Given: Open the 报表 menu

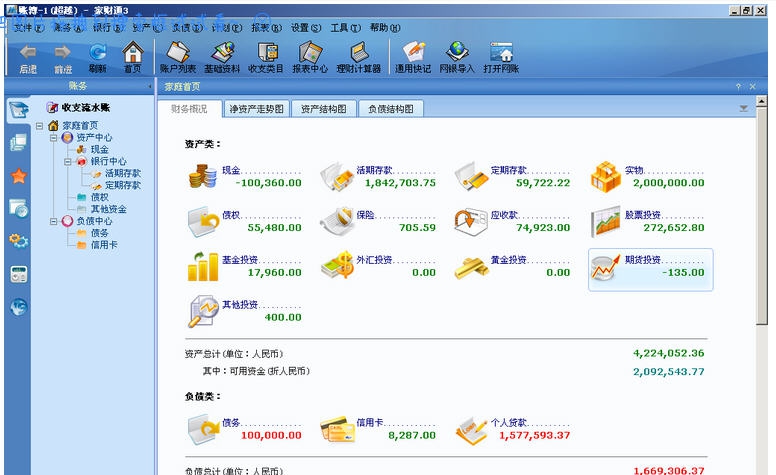Looking at the screenshot, I should 266,28.
